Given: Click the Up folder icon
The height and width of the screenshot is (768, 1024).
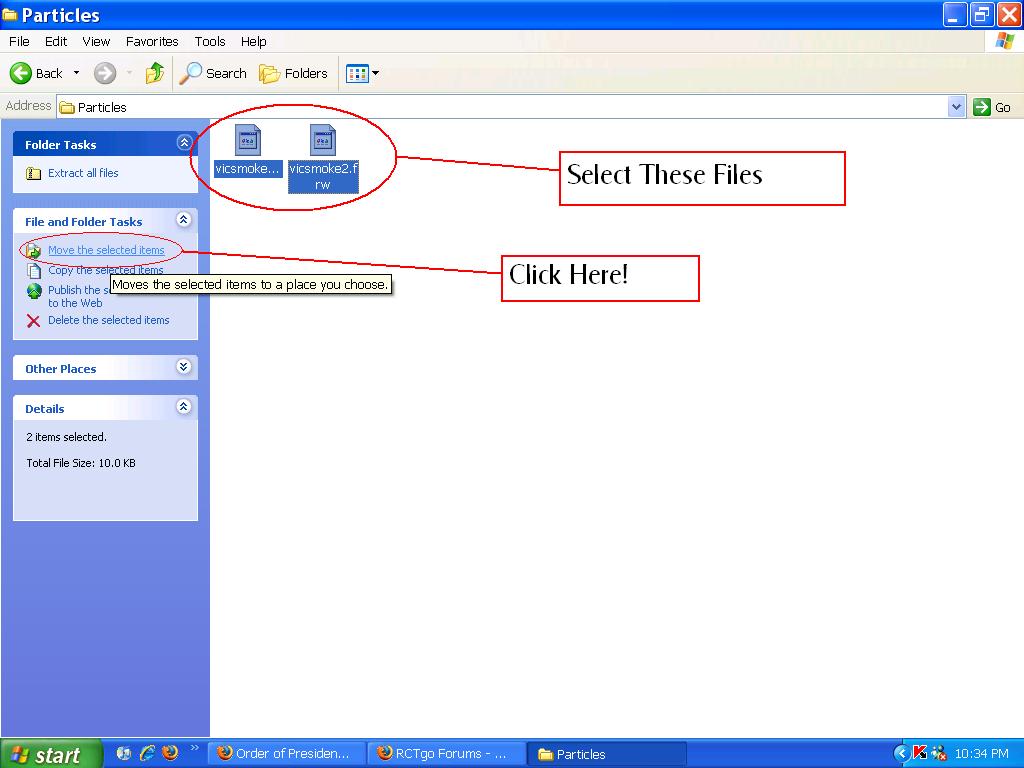Looking at the screenshot, I should click(x=155, y=73).
